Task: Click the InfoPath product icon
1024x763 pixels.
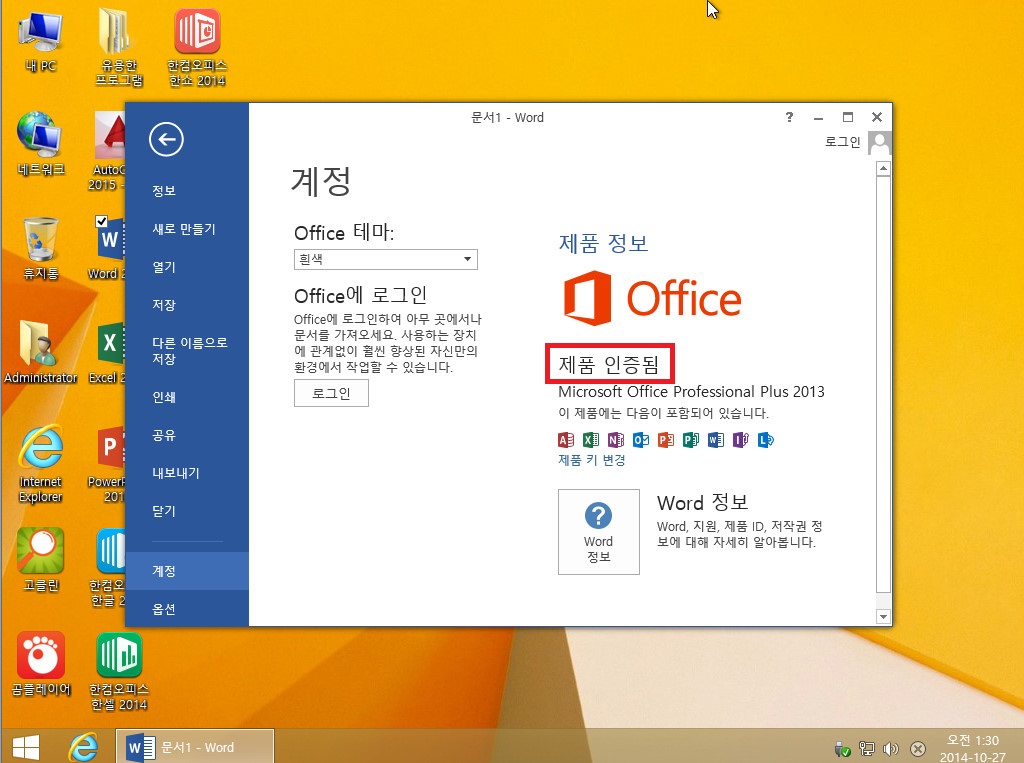Action: 740,440
